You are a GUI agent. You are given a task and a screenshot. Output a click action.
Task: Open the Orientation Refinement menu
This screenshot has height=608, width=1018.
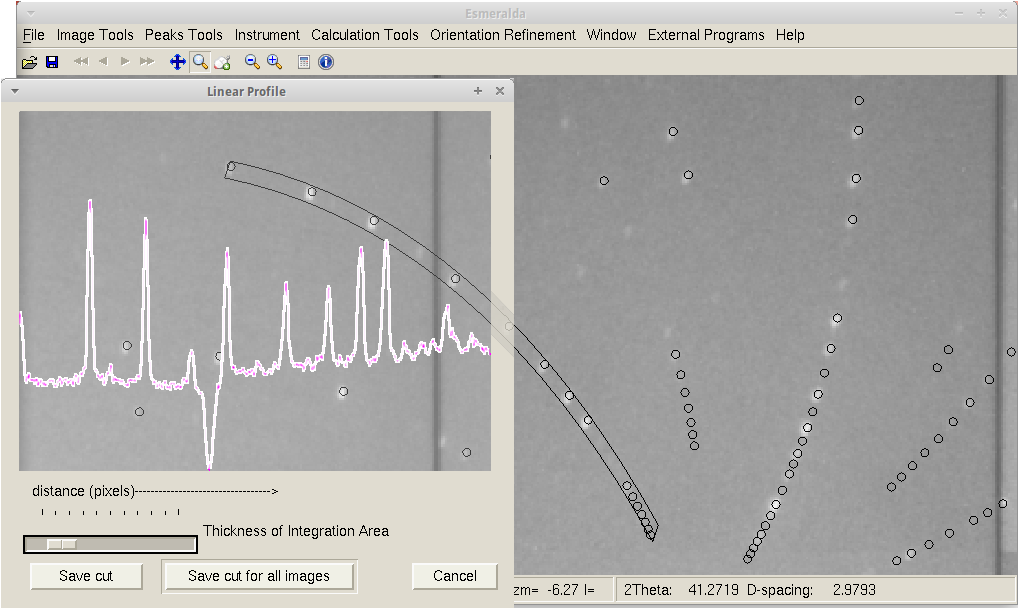tap(503, 35)
